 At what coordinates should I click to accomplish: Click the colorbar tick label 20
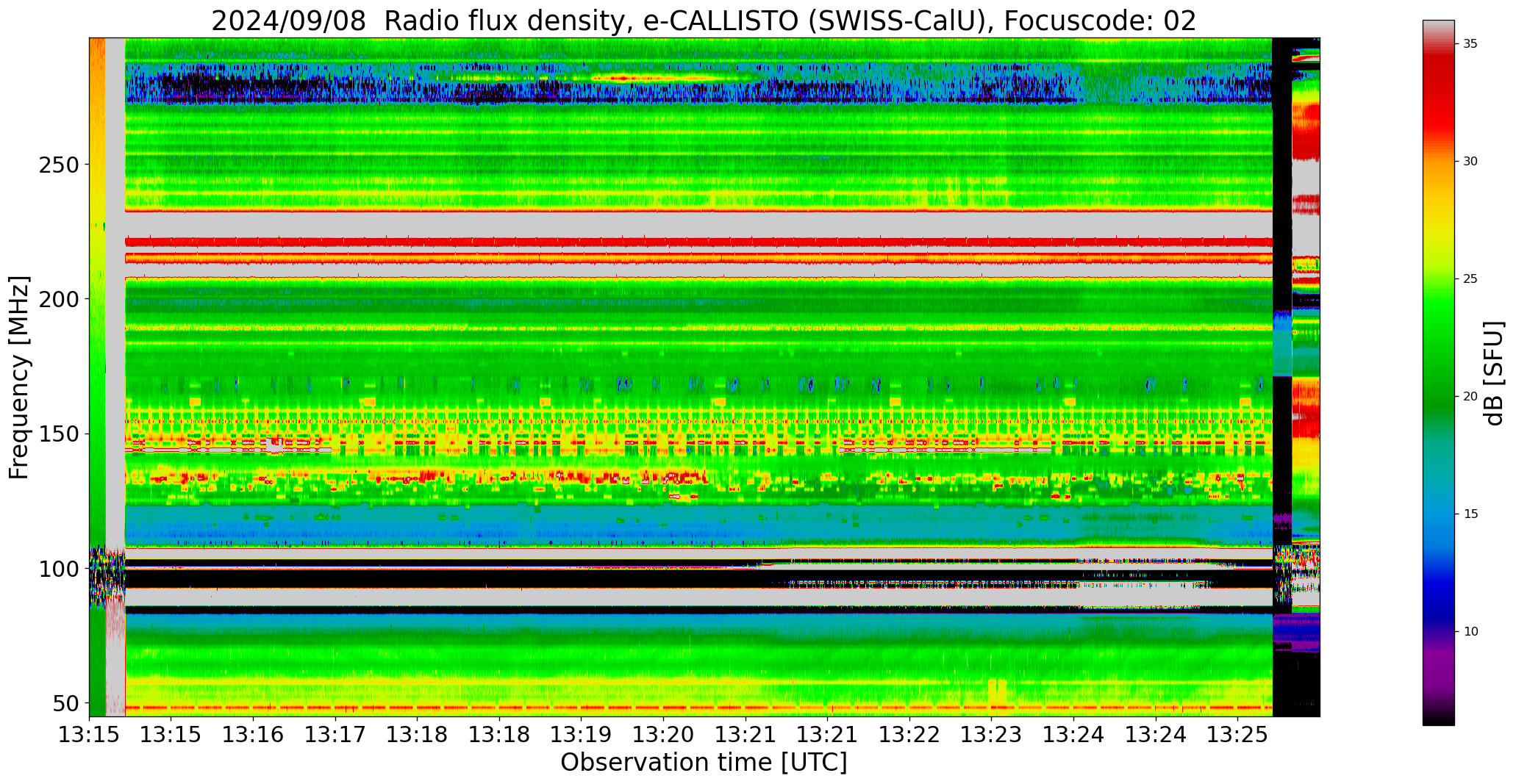pyautogui.click(x=1470, y=397)
